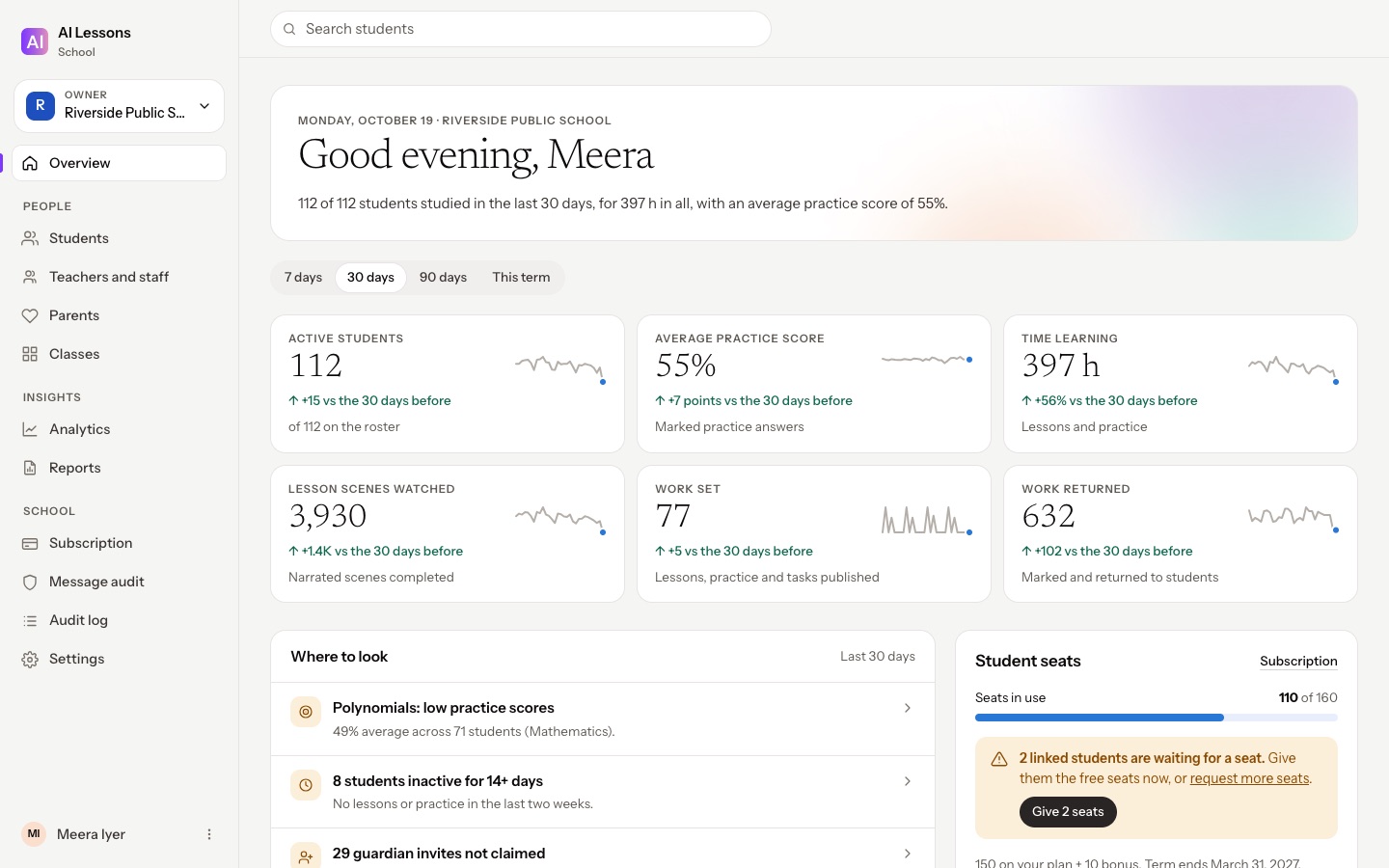Click the AI Lessons logo icon
Viewport: 1389px width, 868px height.
tap(35, 41)
